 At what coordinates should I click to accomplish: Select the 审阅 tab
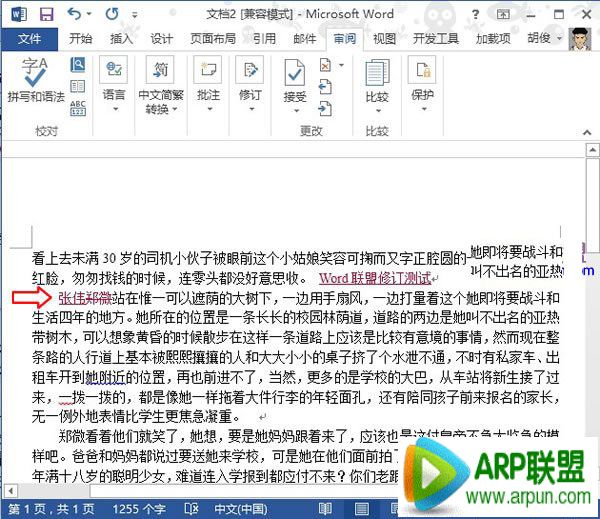pyautogui.click(x=344, y=39)
